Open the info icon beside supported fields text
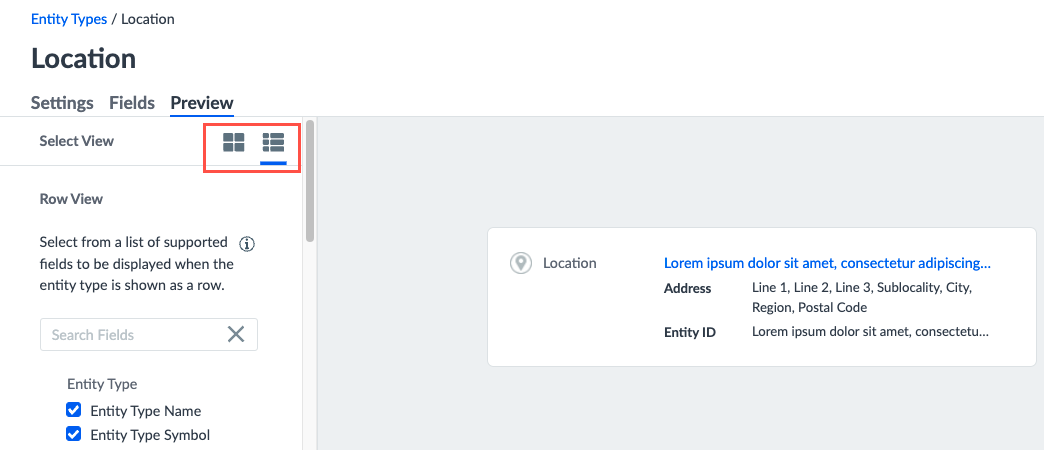 (x=247, y=244)
